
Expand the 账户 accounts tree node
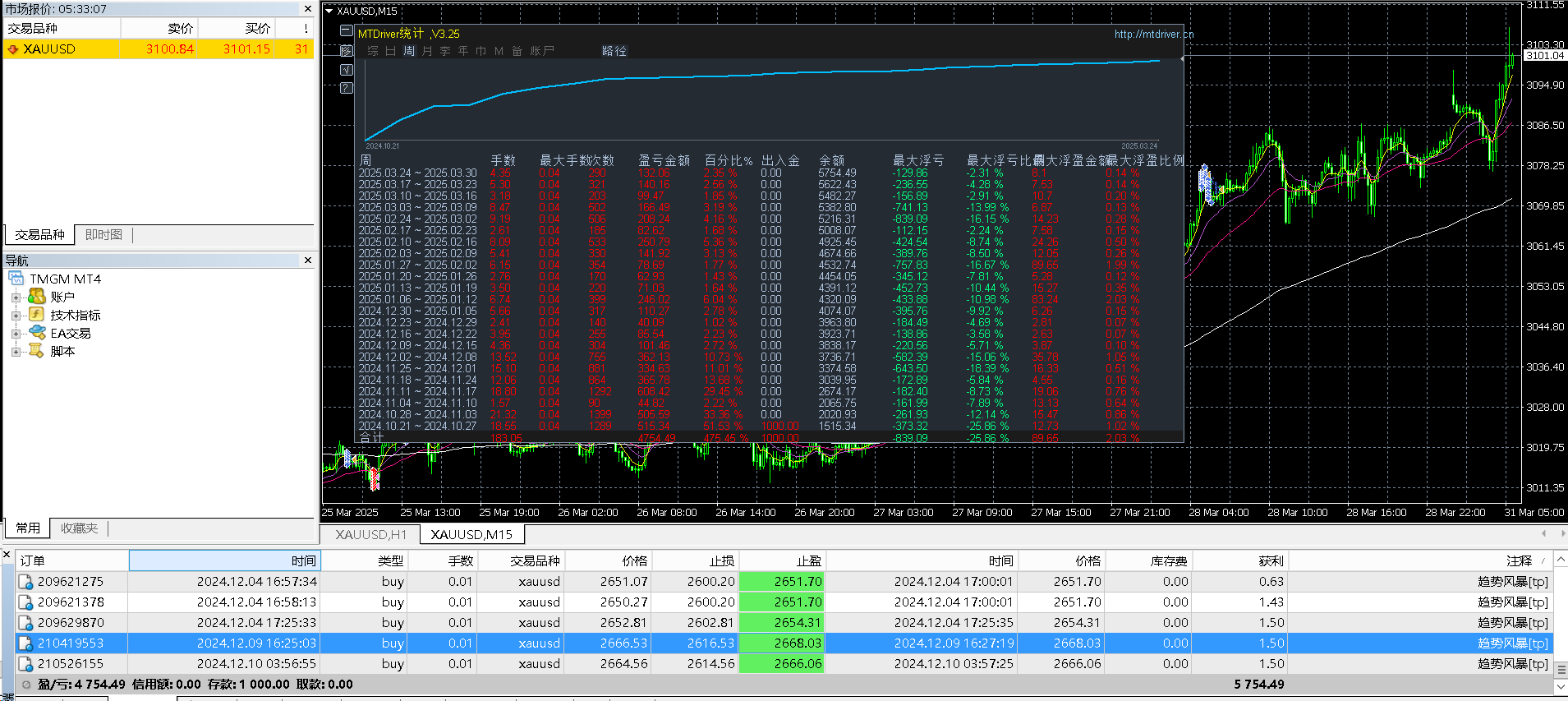click(x=16, y=297)
